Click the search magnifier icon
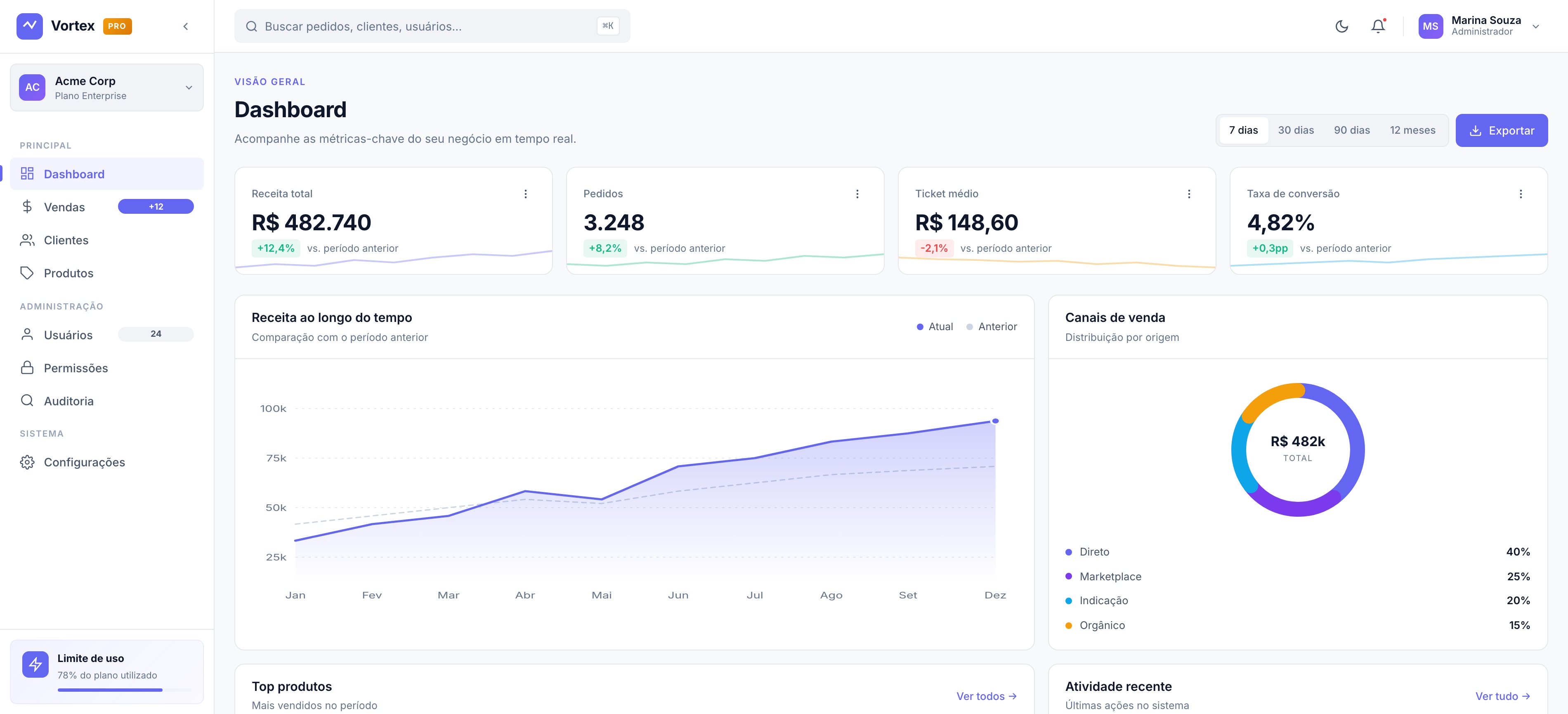Viewport: 1568px width, 714px height. tap(251, 26)
